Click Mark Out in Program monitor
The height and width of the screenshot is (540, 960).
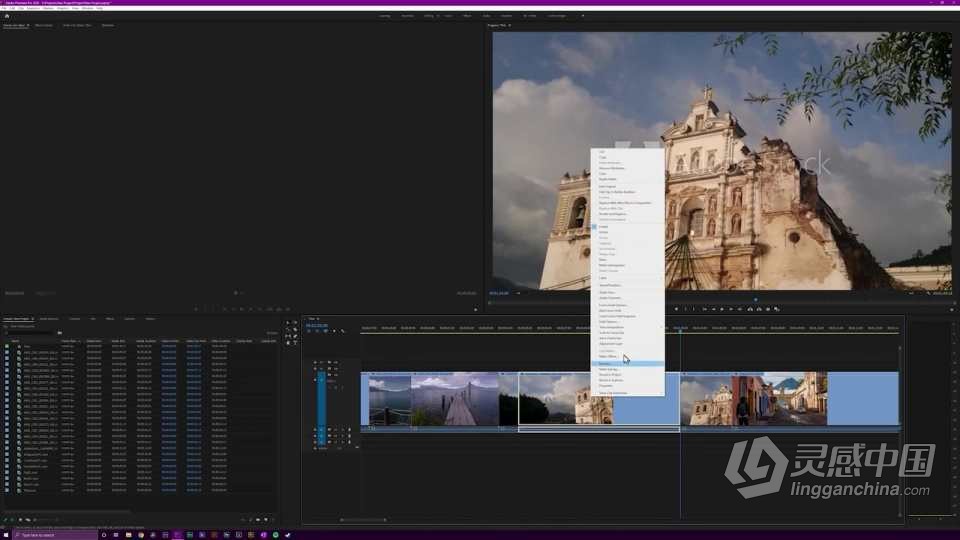coord(694,309)
